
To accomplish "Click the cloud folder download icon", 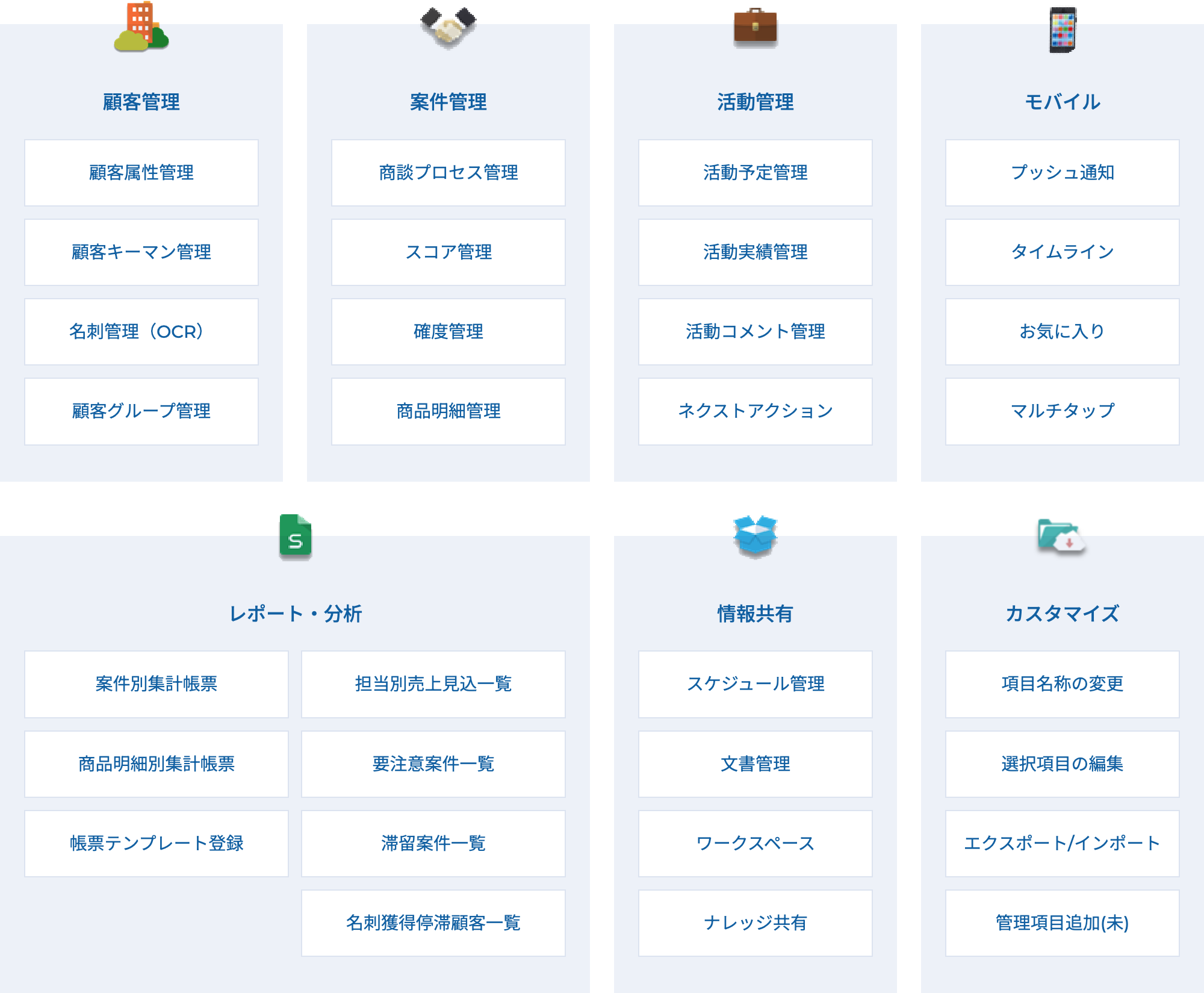I will [1061, 535].
